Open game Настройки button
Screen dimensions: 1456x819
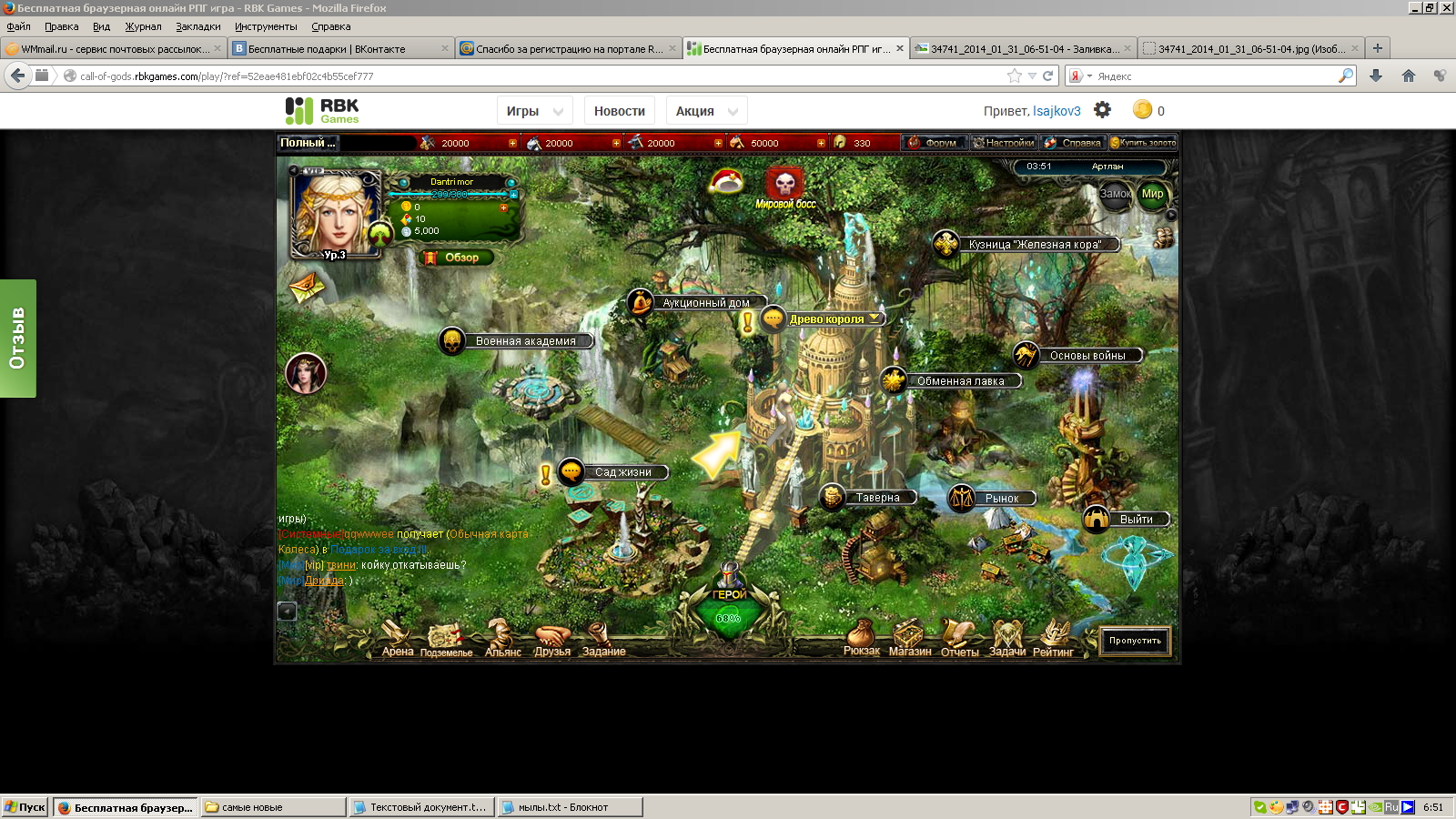[1003, 143]
